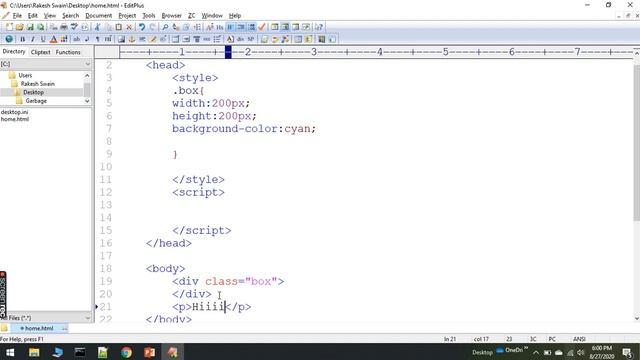Insert anchor link icon
640x360 pixels.
(131, 39)
